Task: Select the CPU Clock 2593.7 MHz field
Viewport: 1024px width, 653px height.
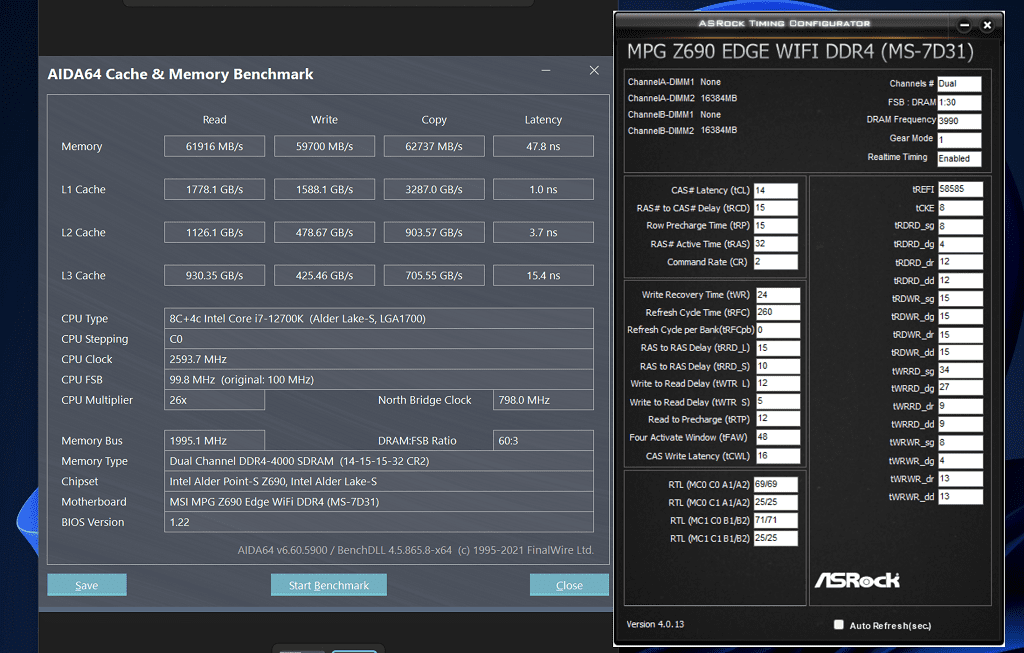Action: point(379,359)
